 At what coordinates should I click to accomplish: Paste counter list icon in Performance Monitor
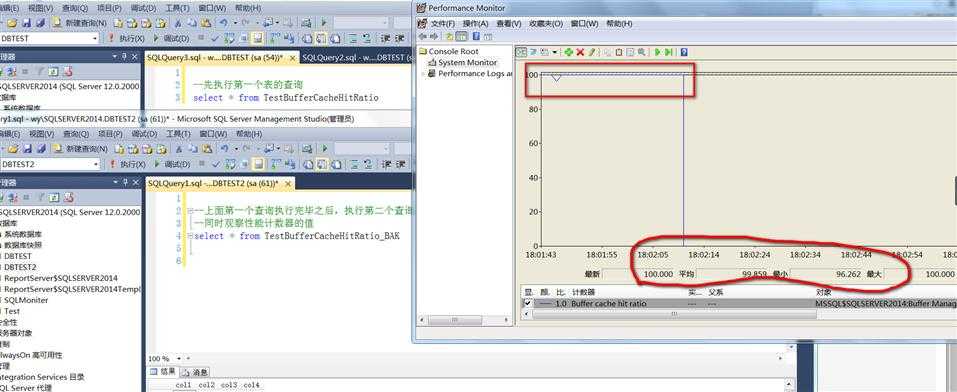(x=619, y=53)
